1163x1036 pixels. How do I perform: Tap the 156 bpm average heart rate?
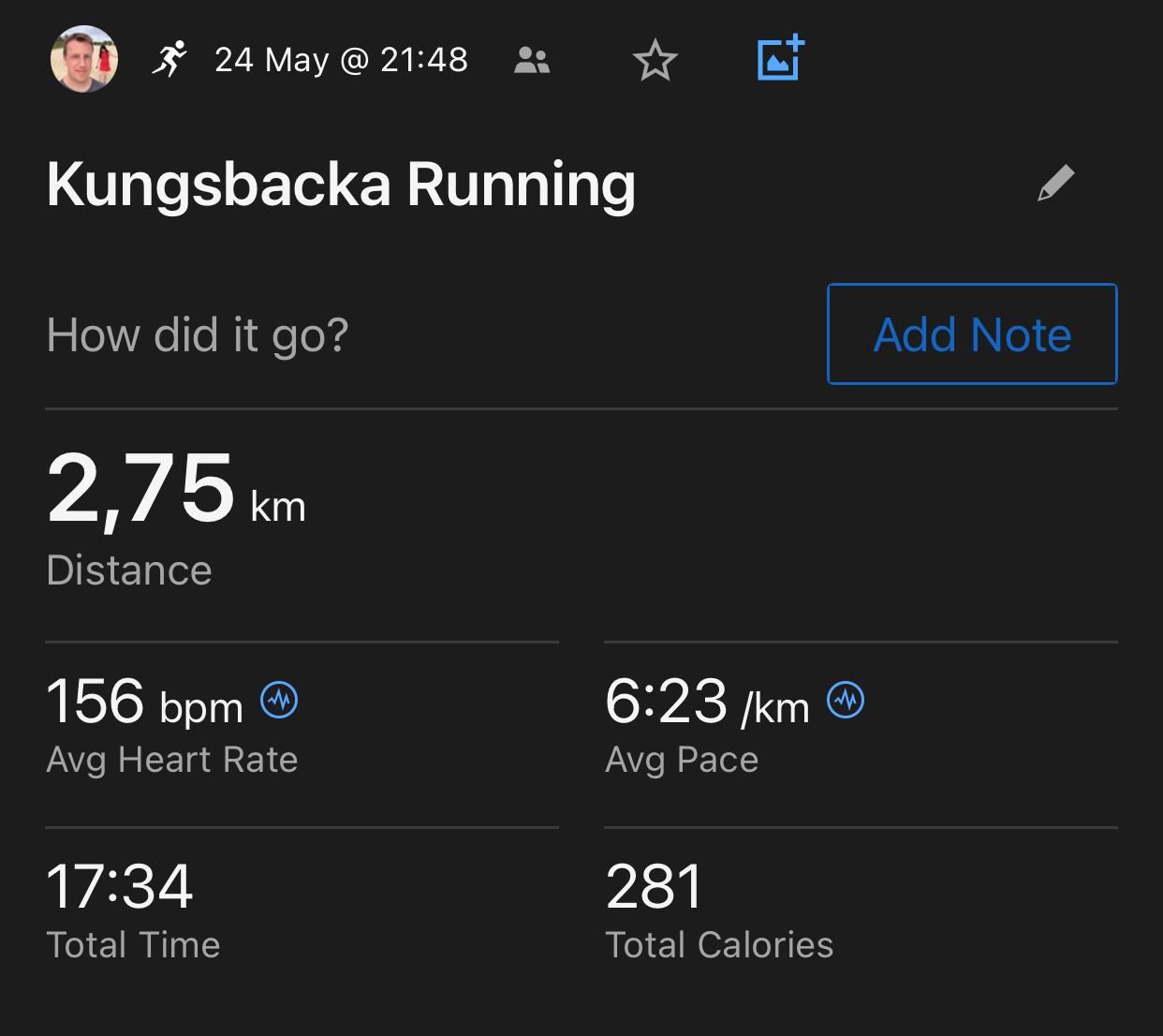144,702
